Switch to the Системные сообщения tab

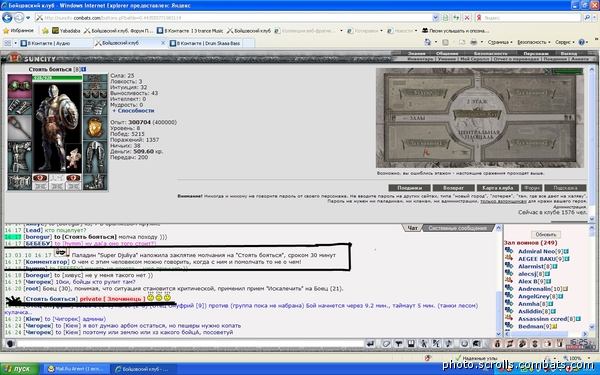coord(457,228)
